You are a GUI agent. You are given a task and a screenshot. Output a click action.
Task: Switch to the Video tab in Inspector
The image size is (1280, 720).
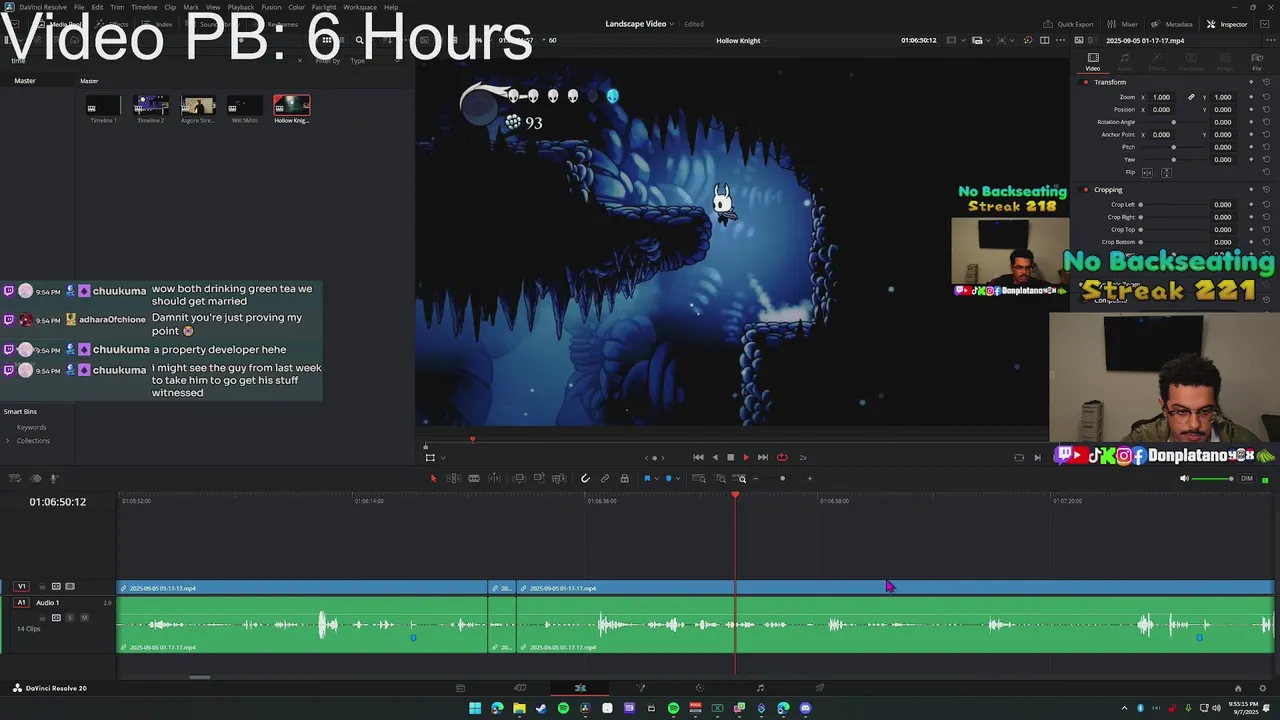1093,62
